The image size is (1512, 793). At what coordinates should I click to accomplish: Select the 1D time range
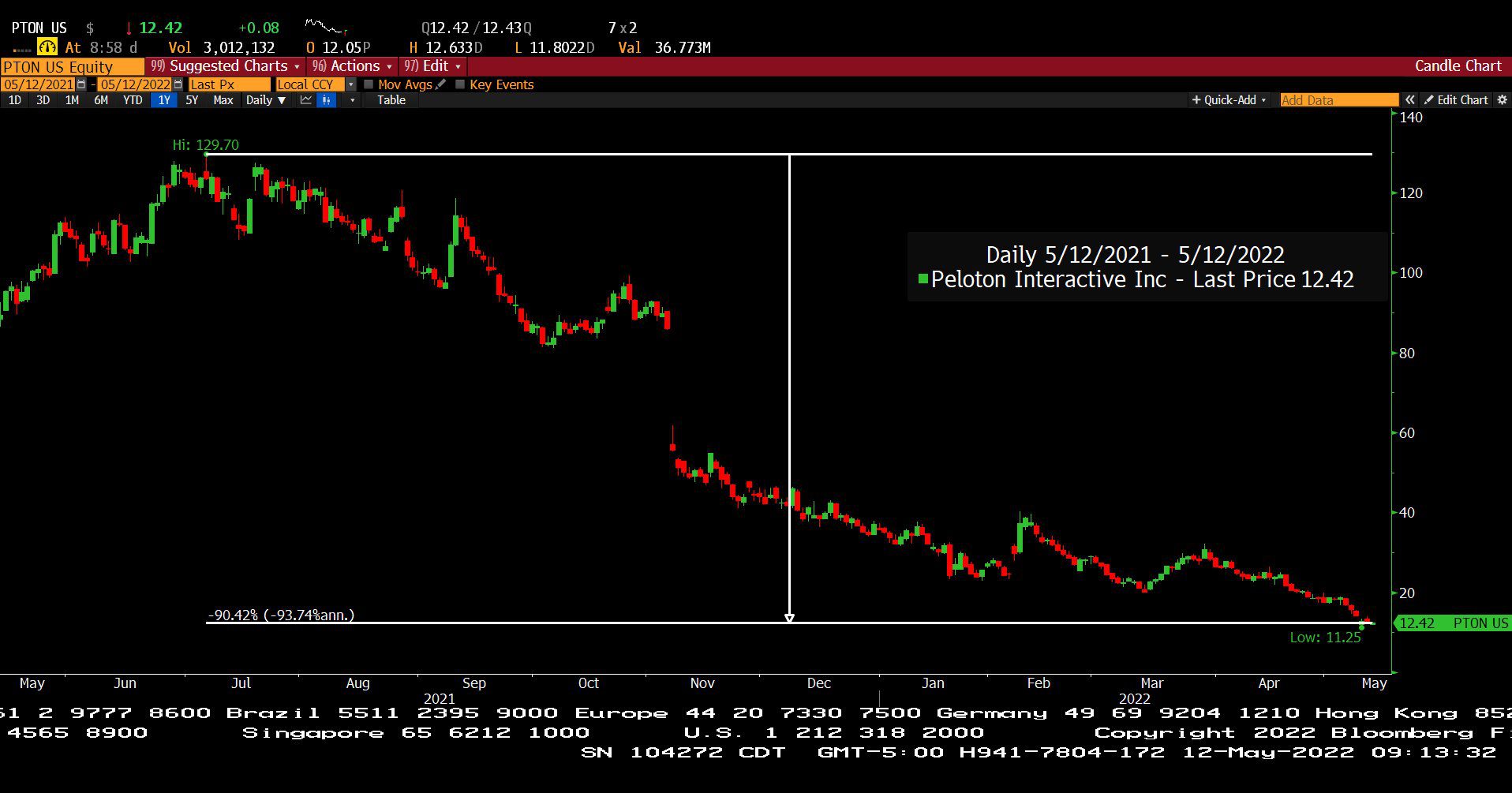pyautogui.click(x=14, y=100)
